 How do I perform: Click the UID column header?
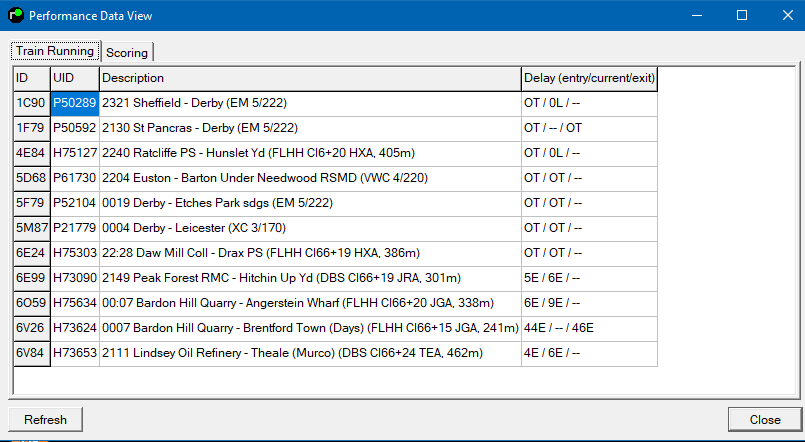[75, 78]
